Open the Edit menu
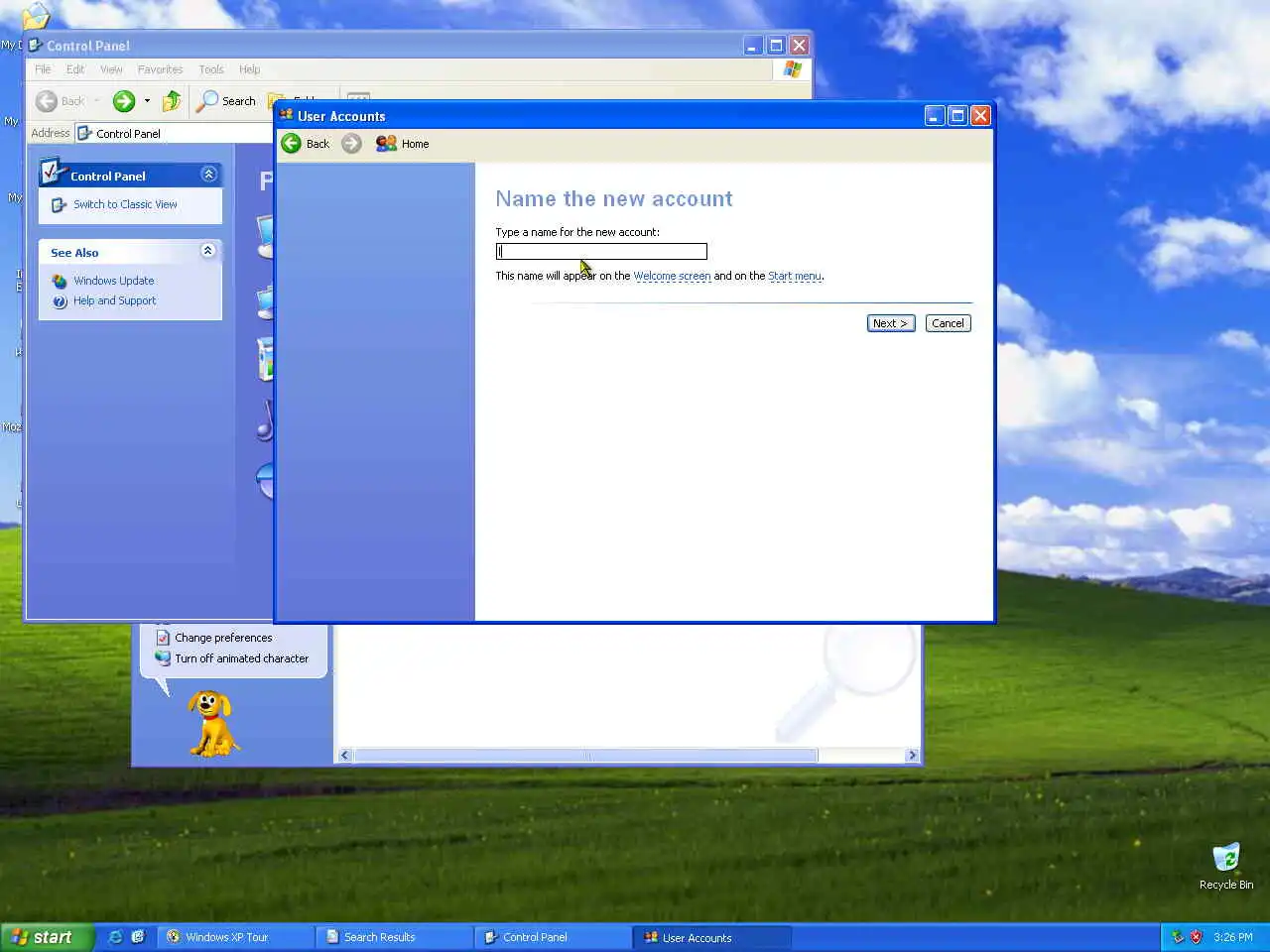Image resolution: width=1270 pixels, height=952 pixels. pyautogui.click(x=75, y=69)
